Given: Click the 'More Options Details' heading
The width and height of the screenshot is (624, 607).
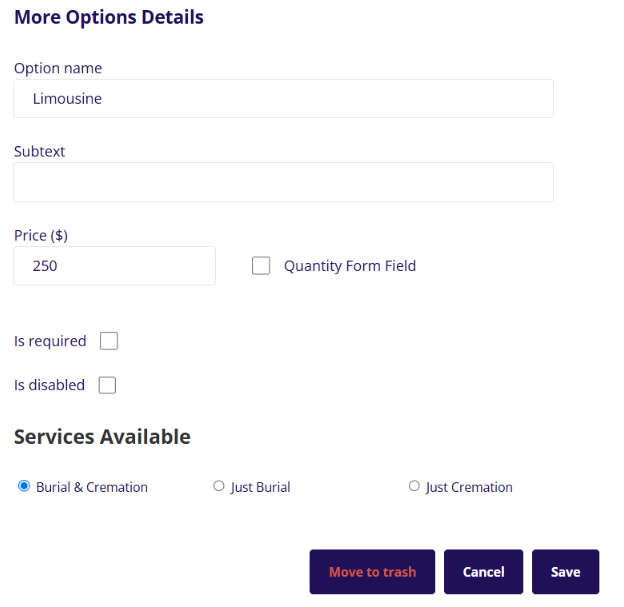Looking at the screenshot, I should 109,17.
